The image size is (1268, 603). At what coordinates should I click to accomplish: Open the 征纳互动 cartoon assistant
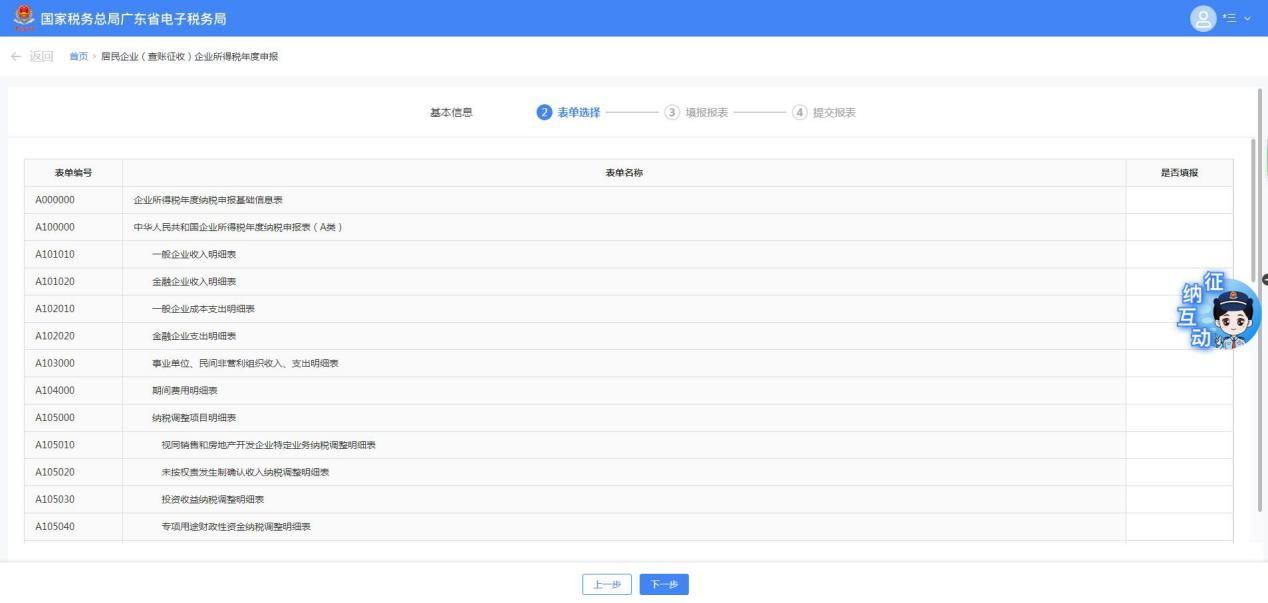pos(1223,316)
